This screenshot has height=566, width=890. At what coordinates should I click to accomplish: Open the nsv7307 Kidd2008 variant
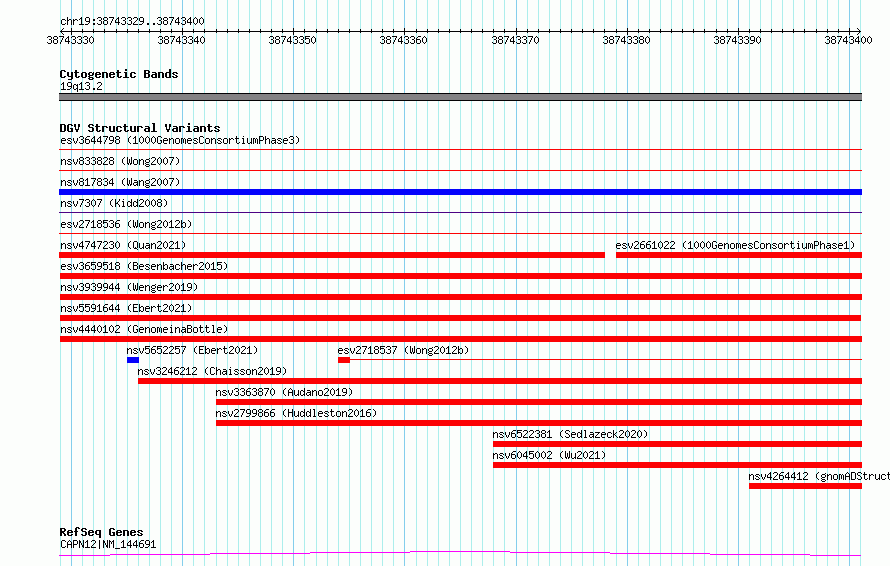click(x=114, y=203)
